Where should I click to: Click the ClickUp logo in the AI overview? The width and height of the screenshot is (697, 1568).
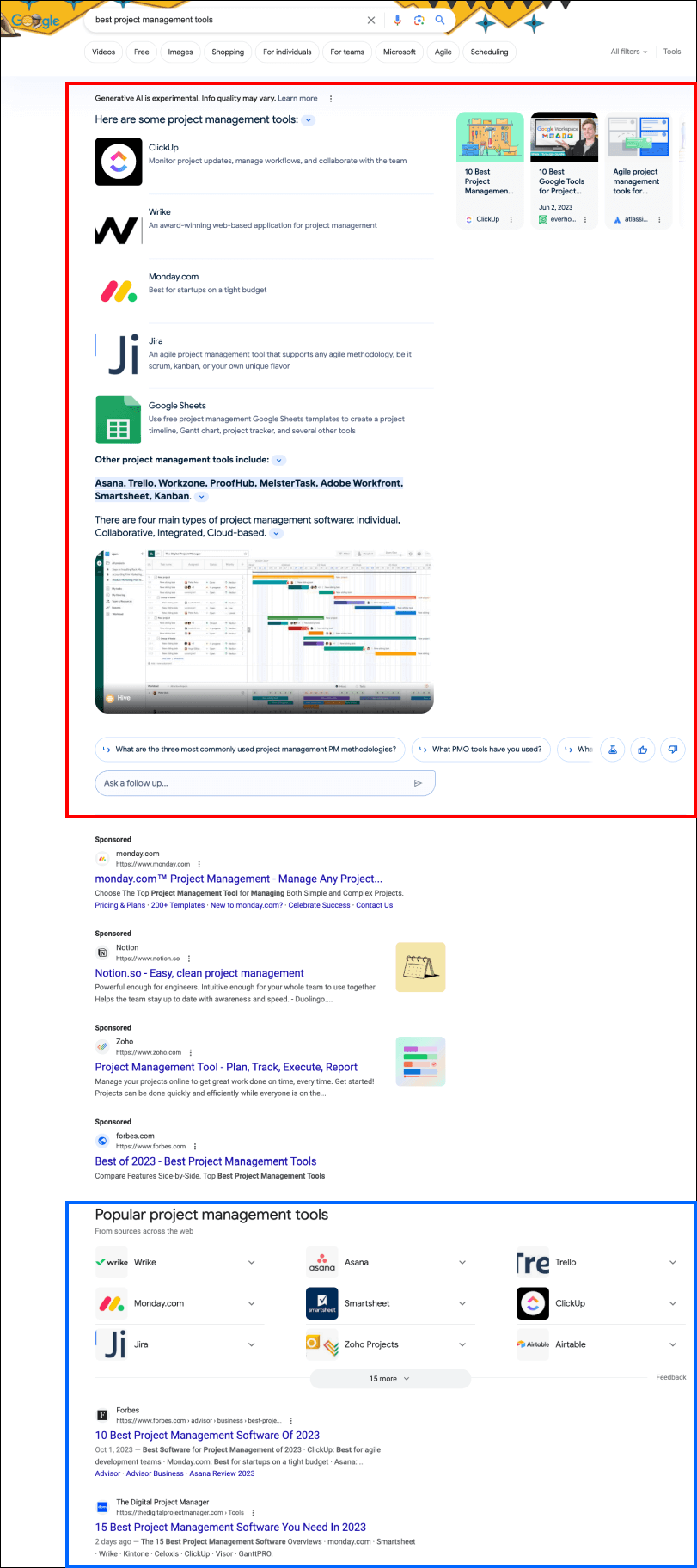119,162
